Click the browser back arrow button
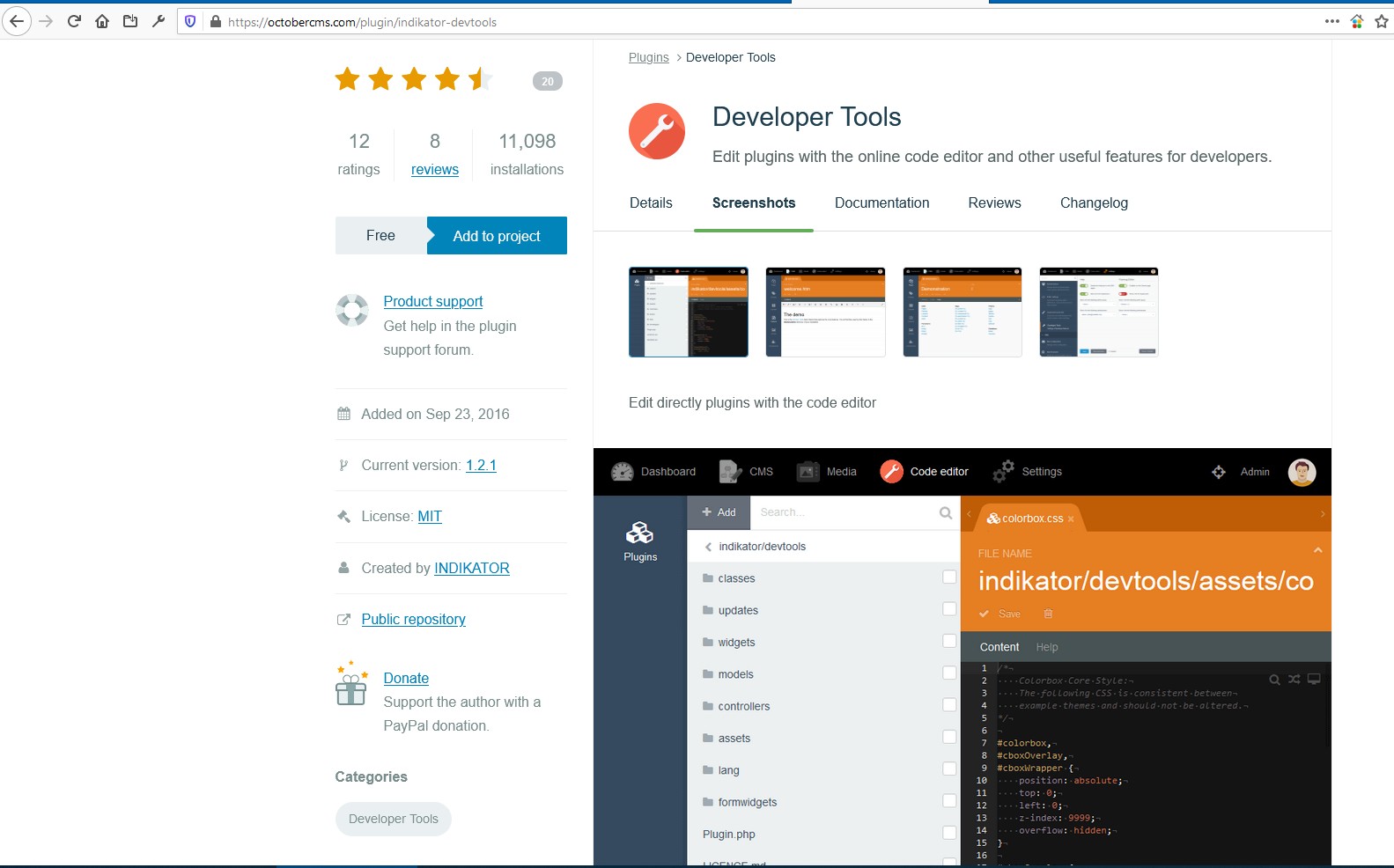 17,21
